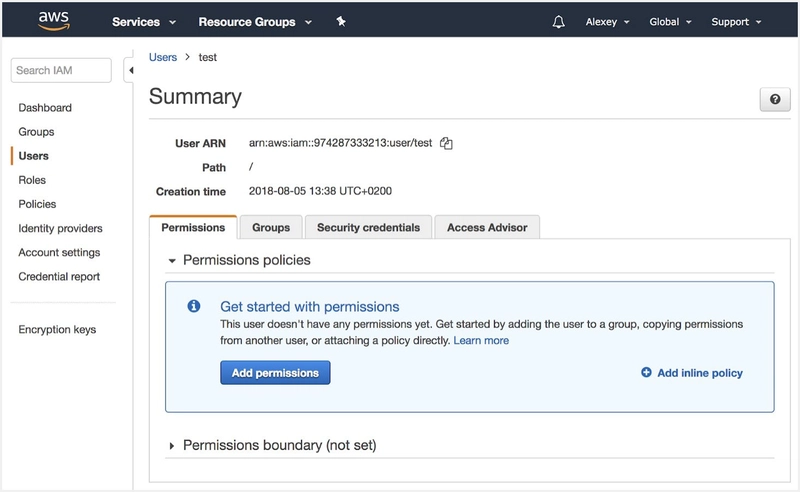This screenshot has width=800, height=492.
Task: Switch to the Access Advisor tab
Action: click(487, 228)
